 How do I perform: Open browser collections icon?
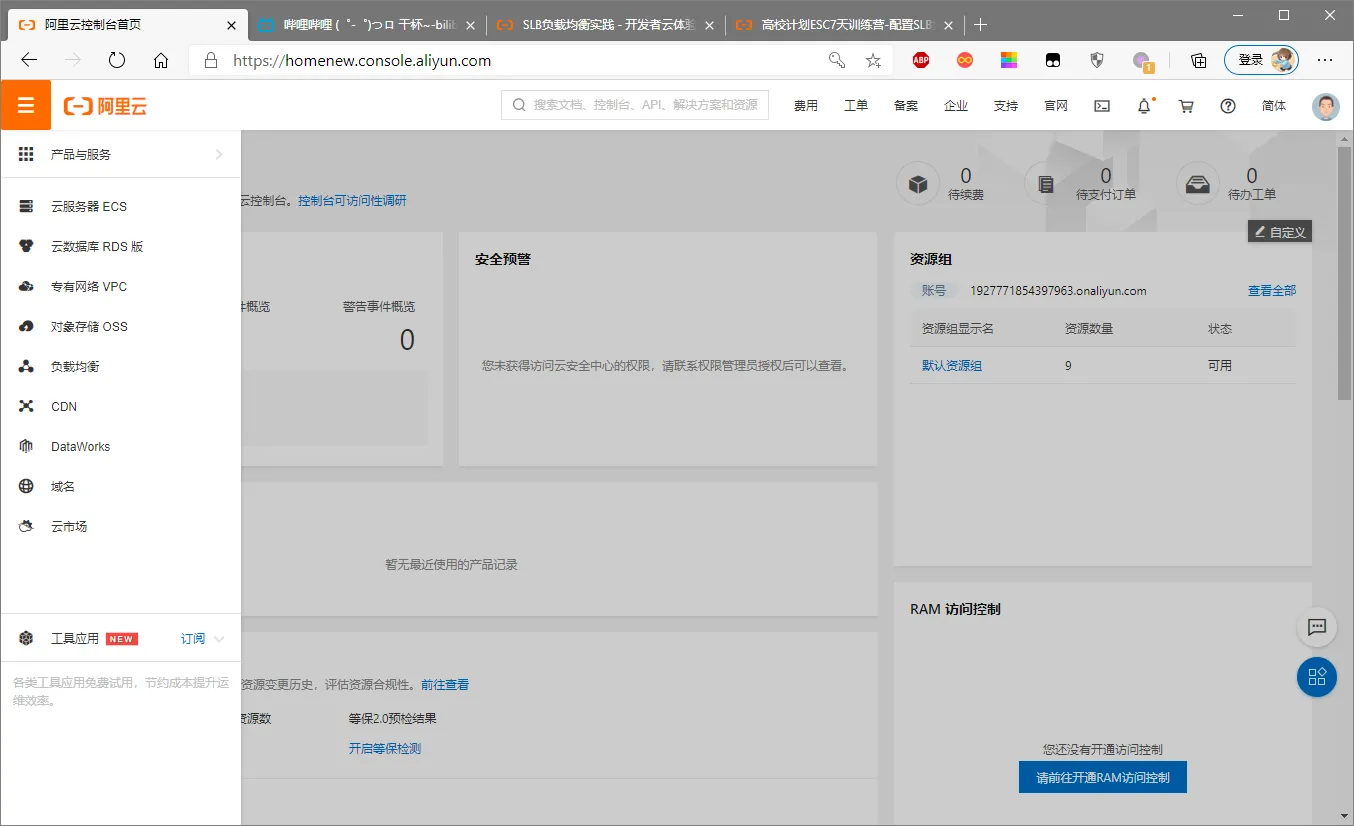click(1199, 60)
